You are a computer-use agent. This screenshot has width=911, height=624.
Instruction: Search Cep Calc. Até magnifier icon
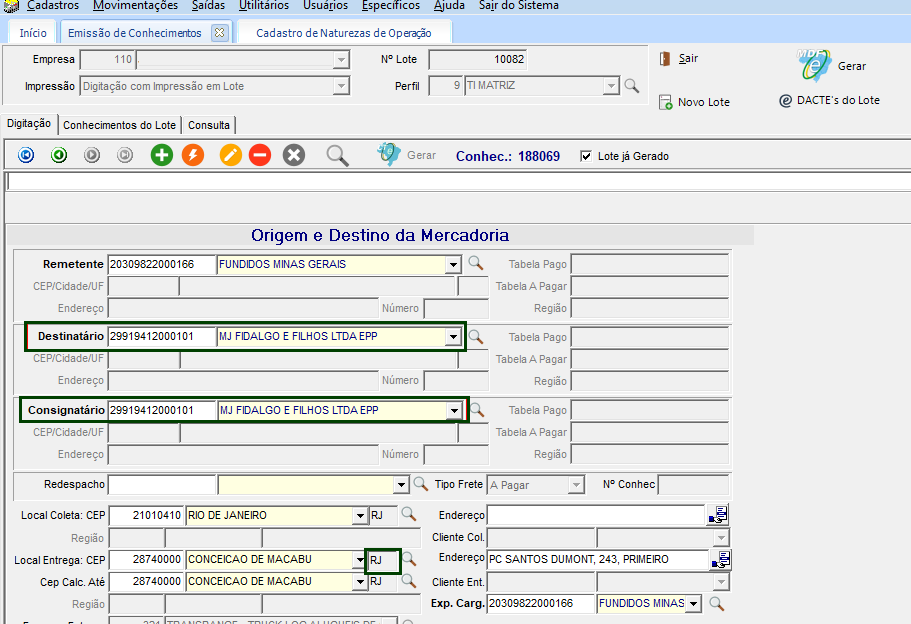(409, 581)
